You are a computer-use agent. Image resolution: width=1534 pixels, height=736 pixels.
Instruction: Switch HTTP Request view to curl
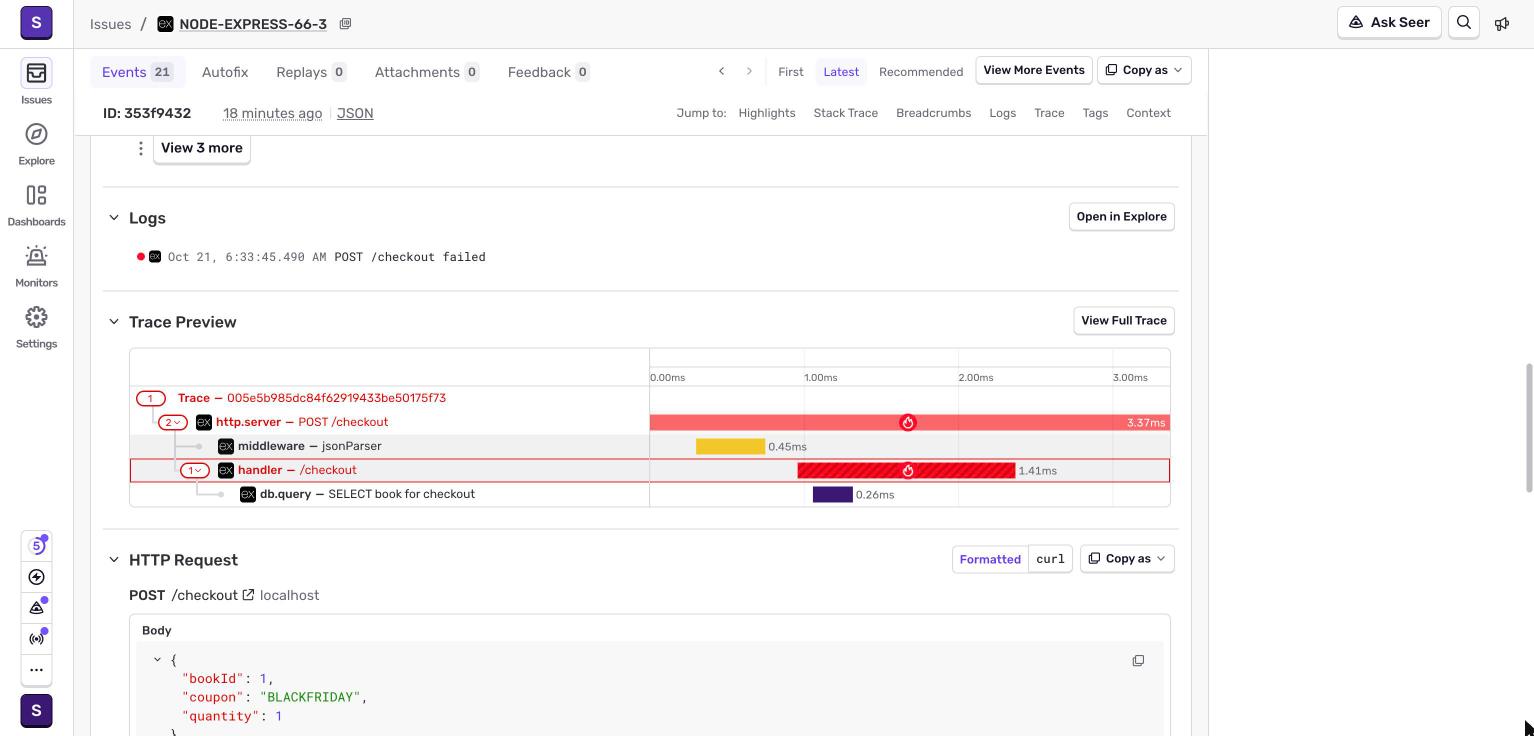(1050, 559)
